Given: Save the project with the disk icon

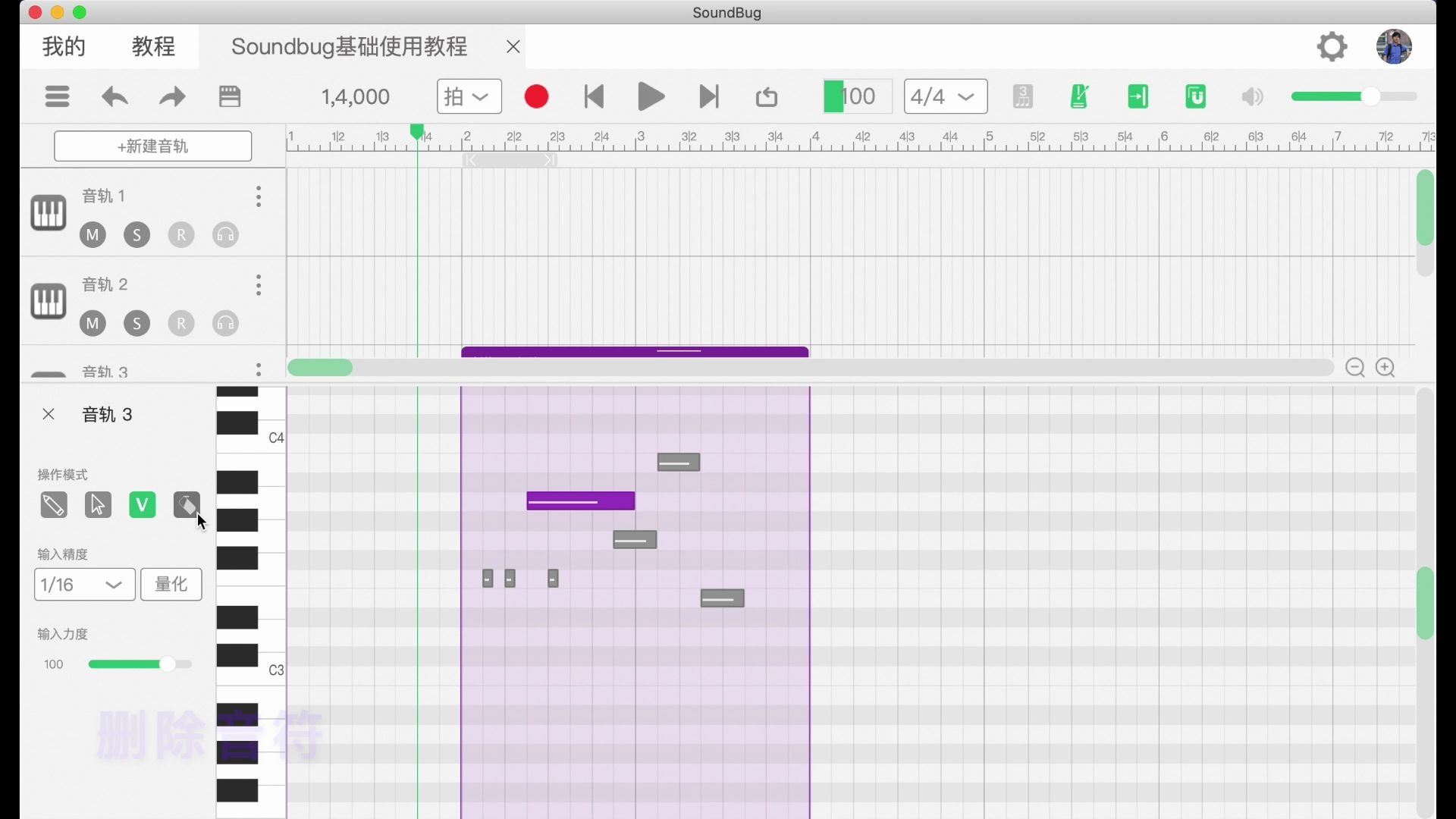Looking at the screenshot, I should point(230,96).
